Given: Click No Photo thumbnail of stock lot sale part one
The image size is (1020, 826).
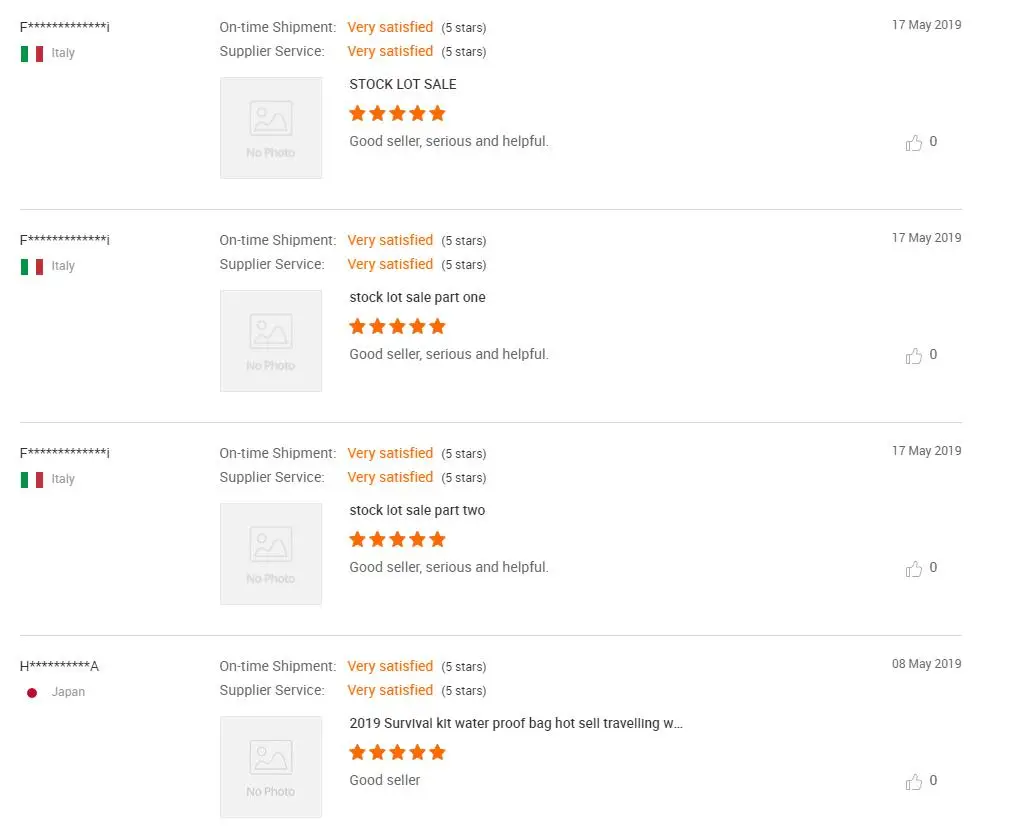Looking at the screenshot, I should [271, 341].
